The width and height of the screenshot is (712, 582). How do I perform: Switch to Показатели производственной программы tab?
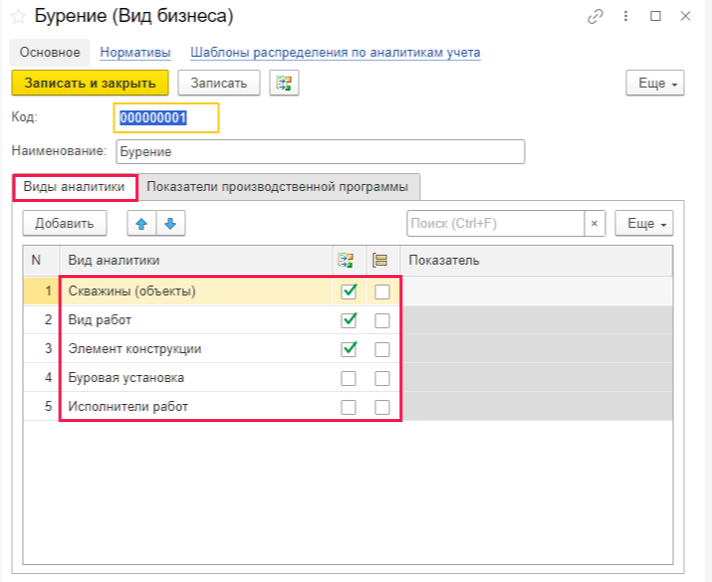pos(277,187)
